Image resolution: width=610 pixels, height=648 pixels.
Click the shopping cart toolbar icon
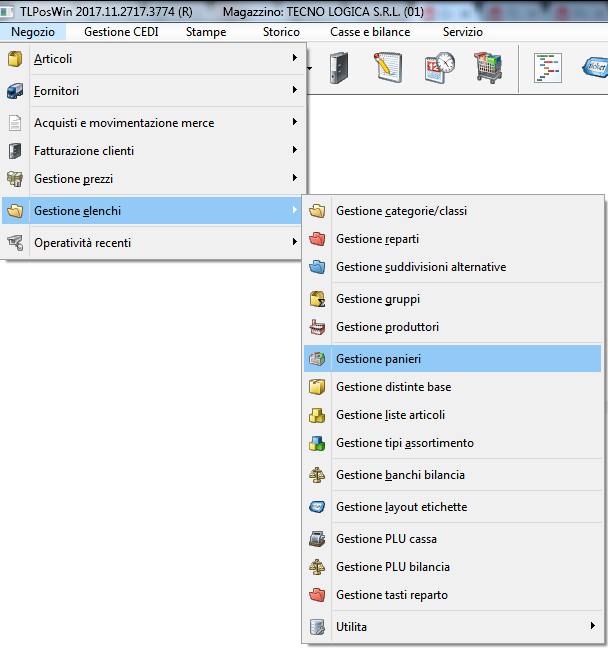pos(487,68)
